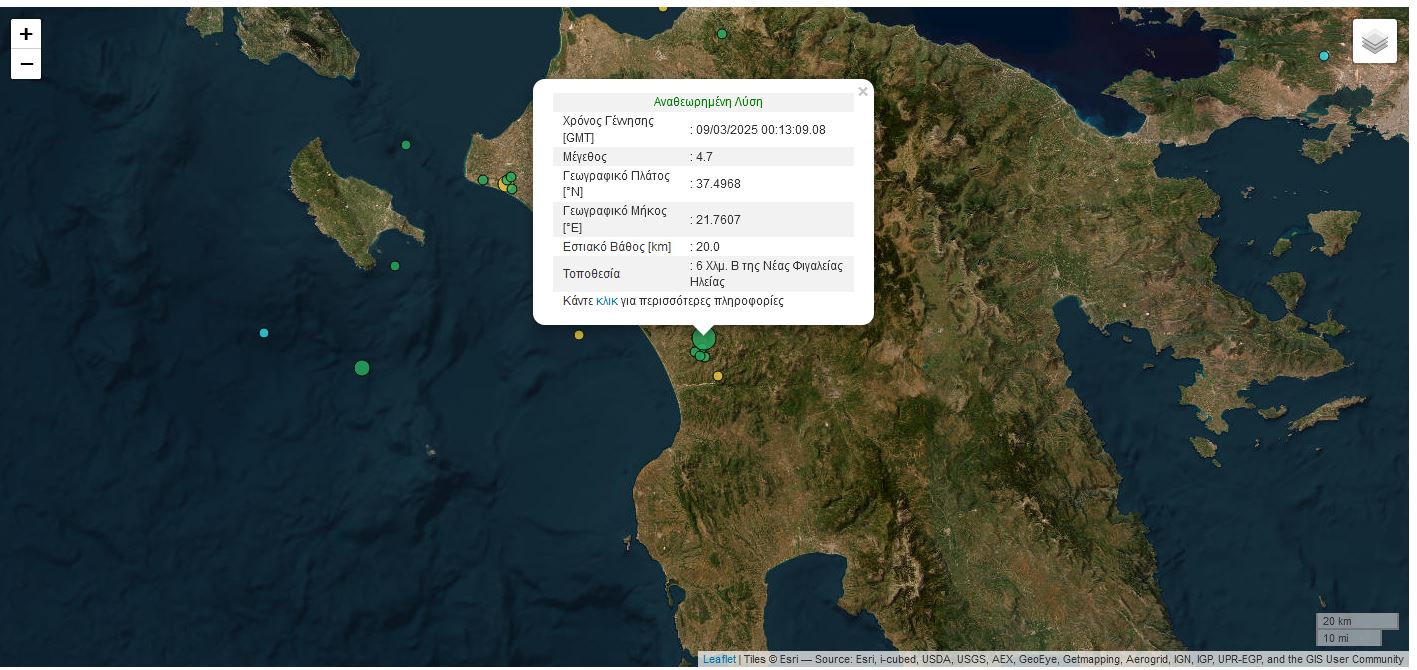Select the yellow marker southeast of the popup epicenter
The width and height of the screenshot is (1417, 670).
coord(718,376)
